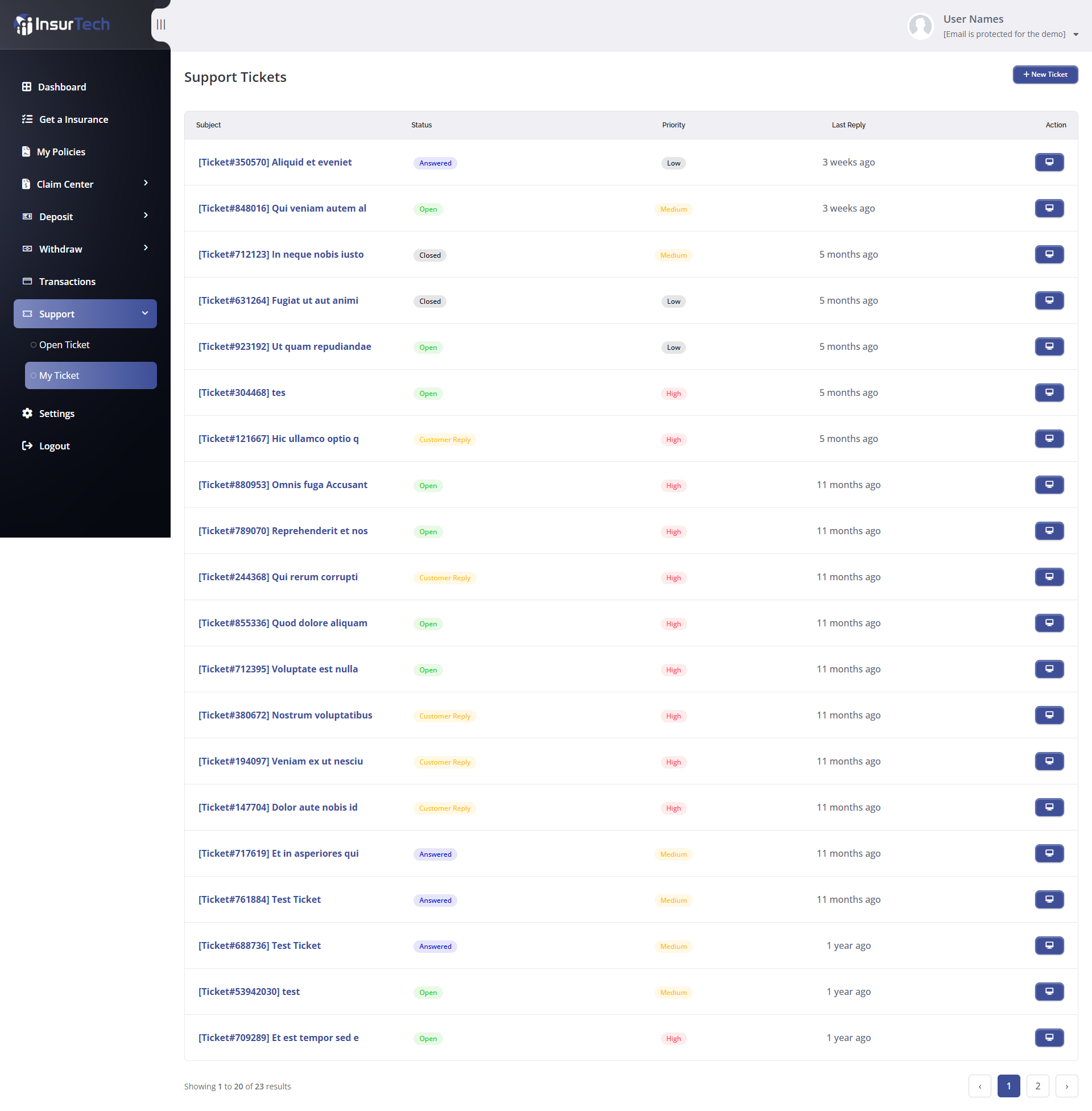Screen dimensions: 1092x1111
Task: Go to pagination page 2
Action: coord(1037,1086)
